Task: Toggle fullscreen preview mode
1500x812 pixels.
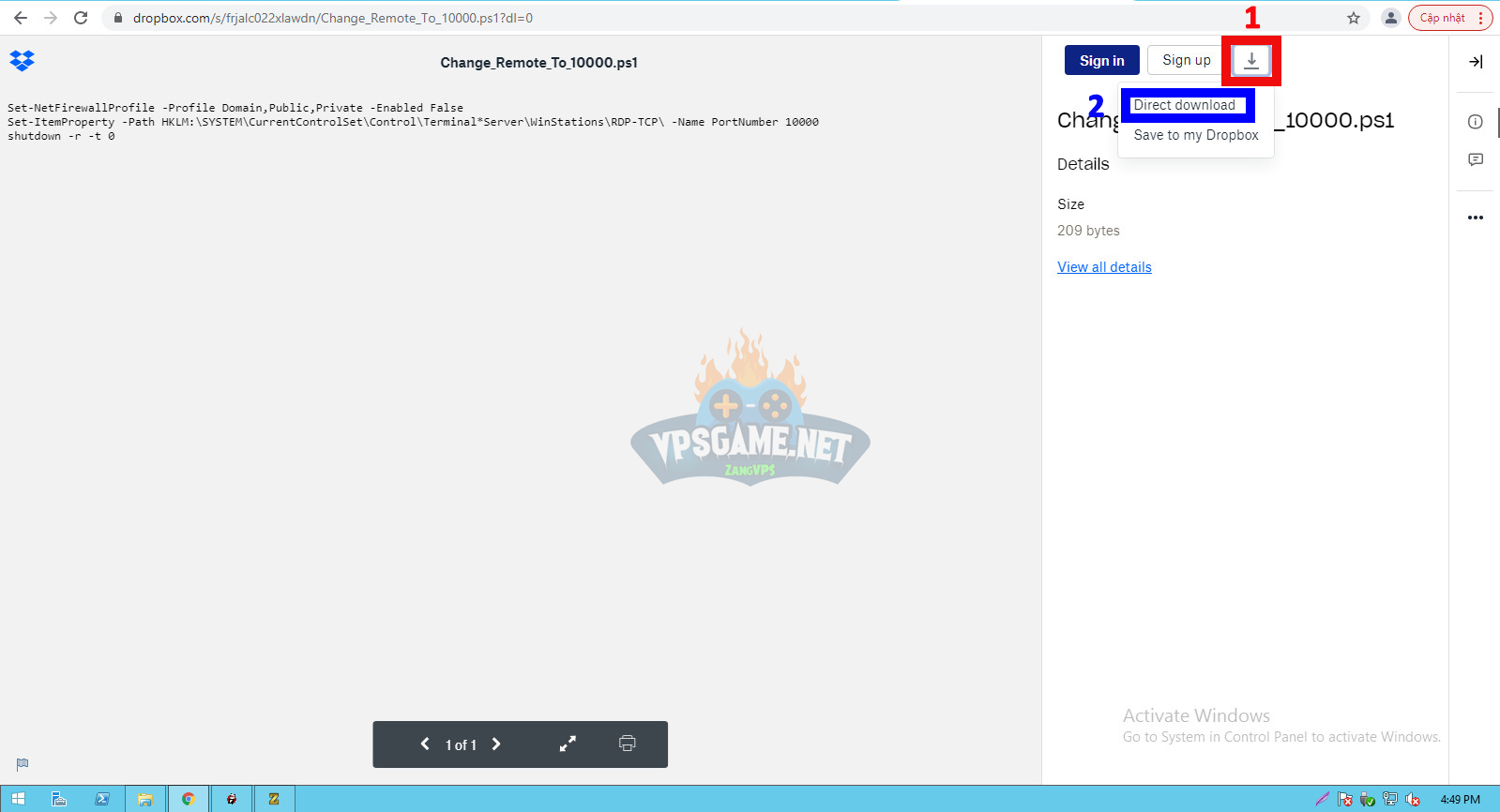Action: pos(568,744)
